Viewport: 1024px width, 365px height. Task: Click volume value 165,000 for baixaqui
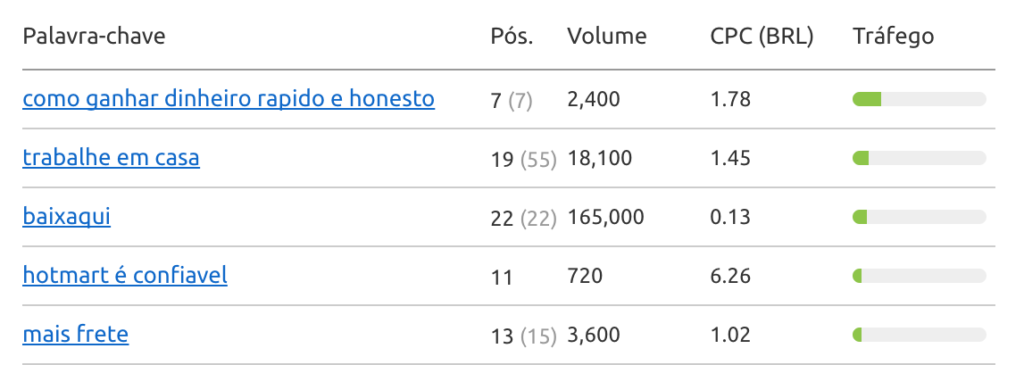[606, 217]
